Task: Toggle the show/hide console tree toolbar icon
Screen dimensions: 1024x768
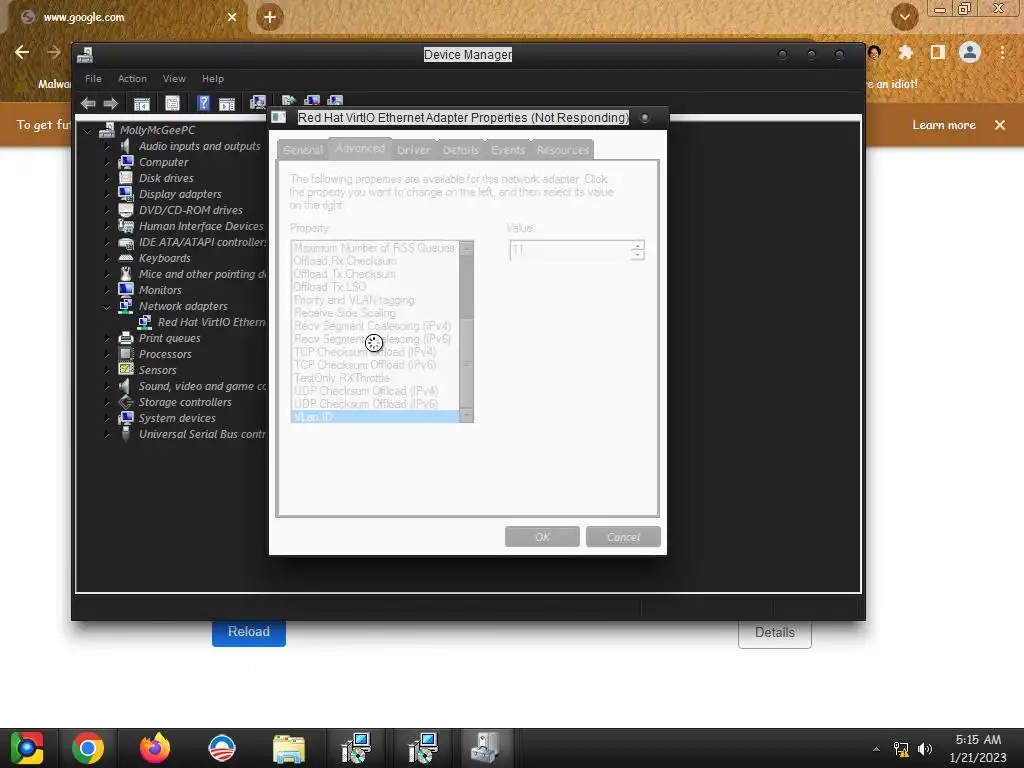Action: [142, 103]
